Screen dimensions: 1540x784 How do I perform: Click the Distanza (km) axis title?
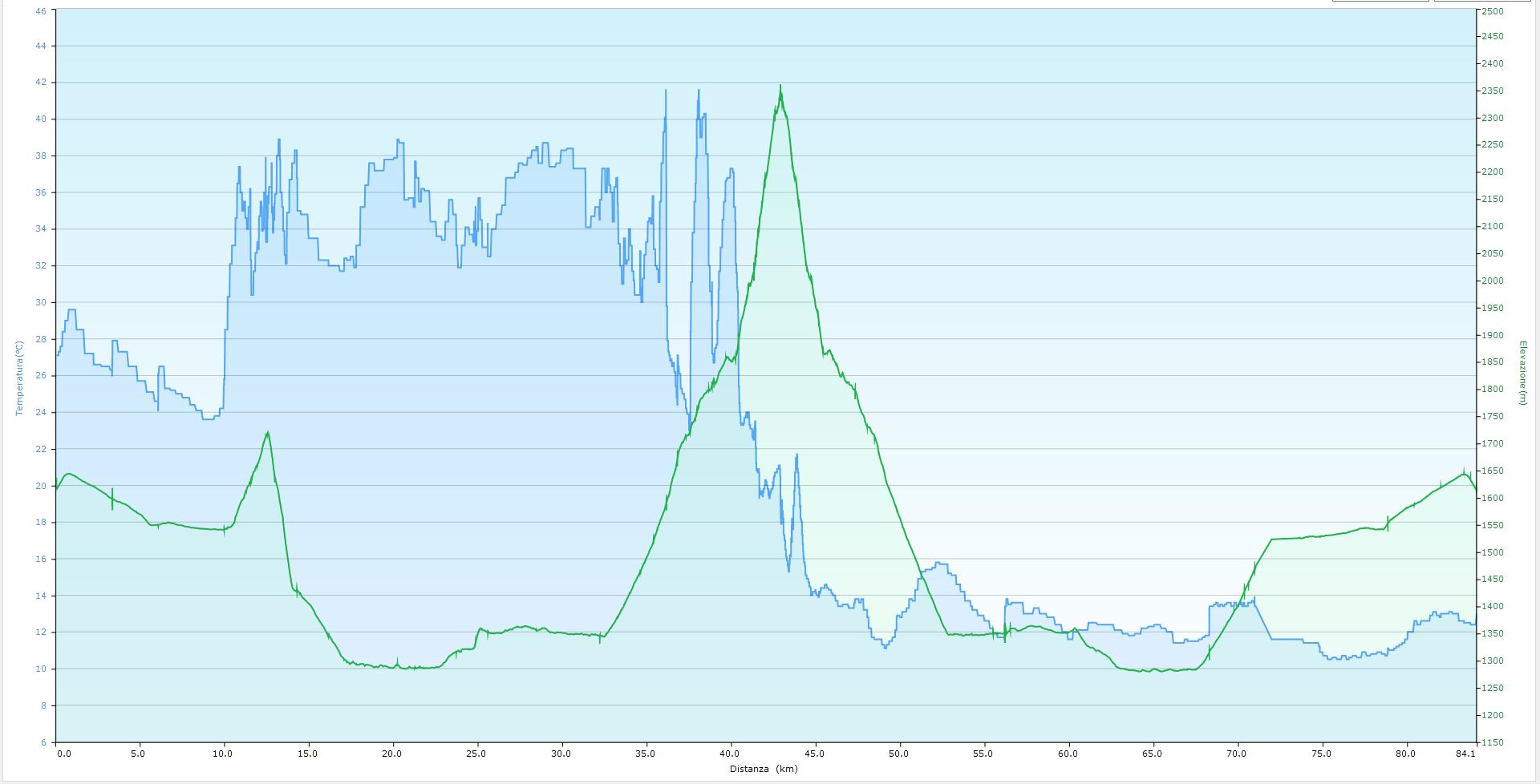coord(764,769)
